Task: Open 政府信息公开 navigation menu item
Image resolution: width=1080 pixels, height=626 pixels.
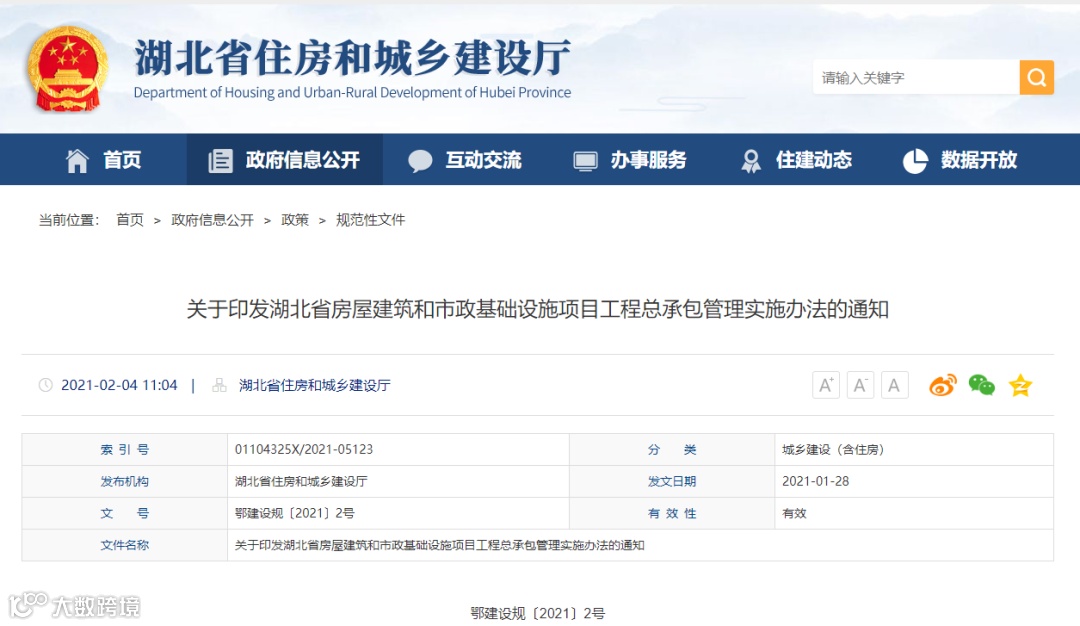Action: pos(284,160)
